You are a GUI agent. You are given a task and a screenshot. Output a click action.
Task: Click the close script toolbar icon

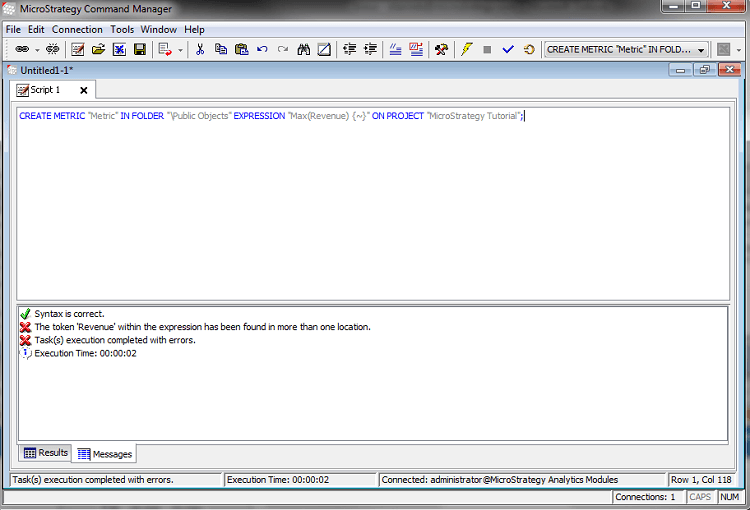click(x=119, y=49)
